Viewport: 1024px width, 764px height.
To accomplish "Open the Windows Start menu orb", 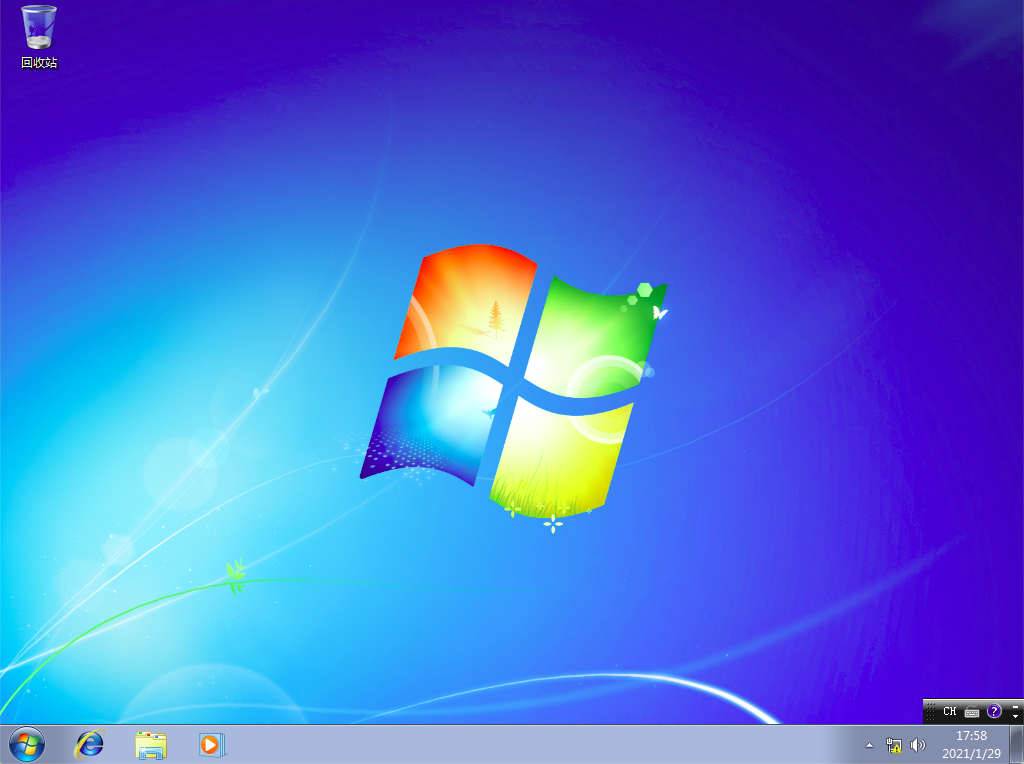I will [27, 744].
